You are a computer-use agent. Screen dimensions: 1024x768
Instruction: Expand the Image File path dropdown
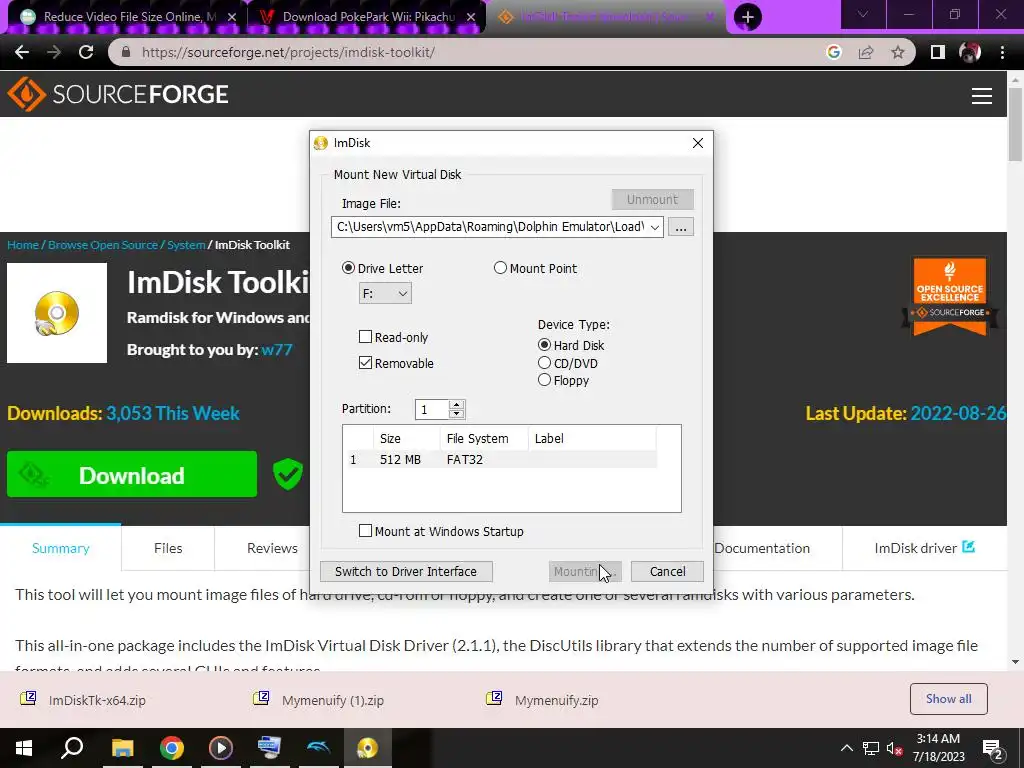[x=654, y=227]
